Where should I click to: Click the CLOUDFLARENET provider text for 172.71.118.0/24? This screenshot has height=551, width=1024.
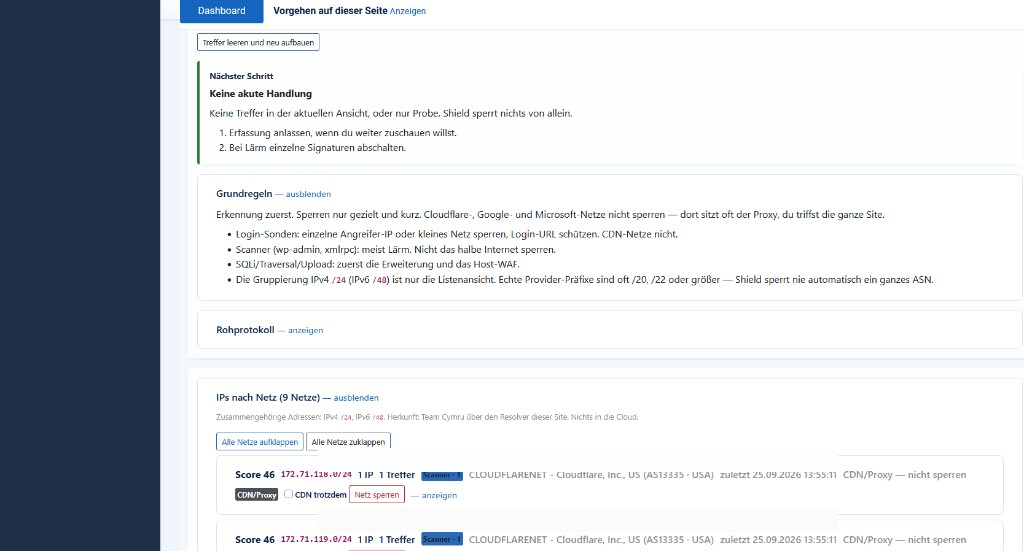pos(591,475)
